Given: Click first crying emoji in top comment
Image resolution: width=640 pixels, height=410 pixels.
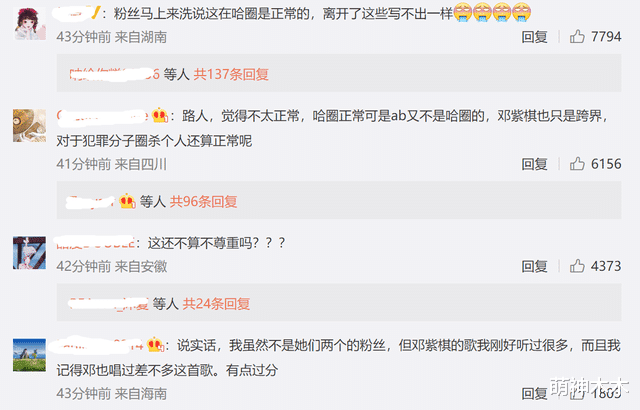Looking at the screenshot, I should tap(462, 12).
